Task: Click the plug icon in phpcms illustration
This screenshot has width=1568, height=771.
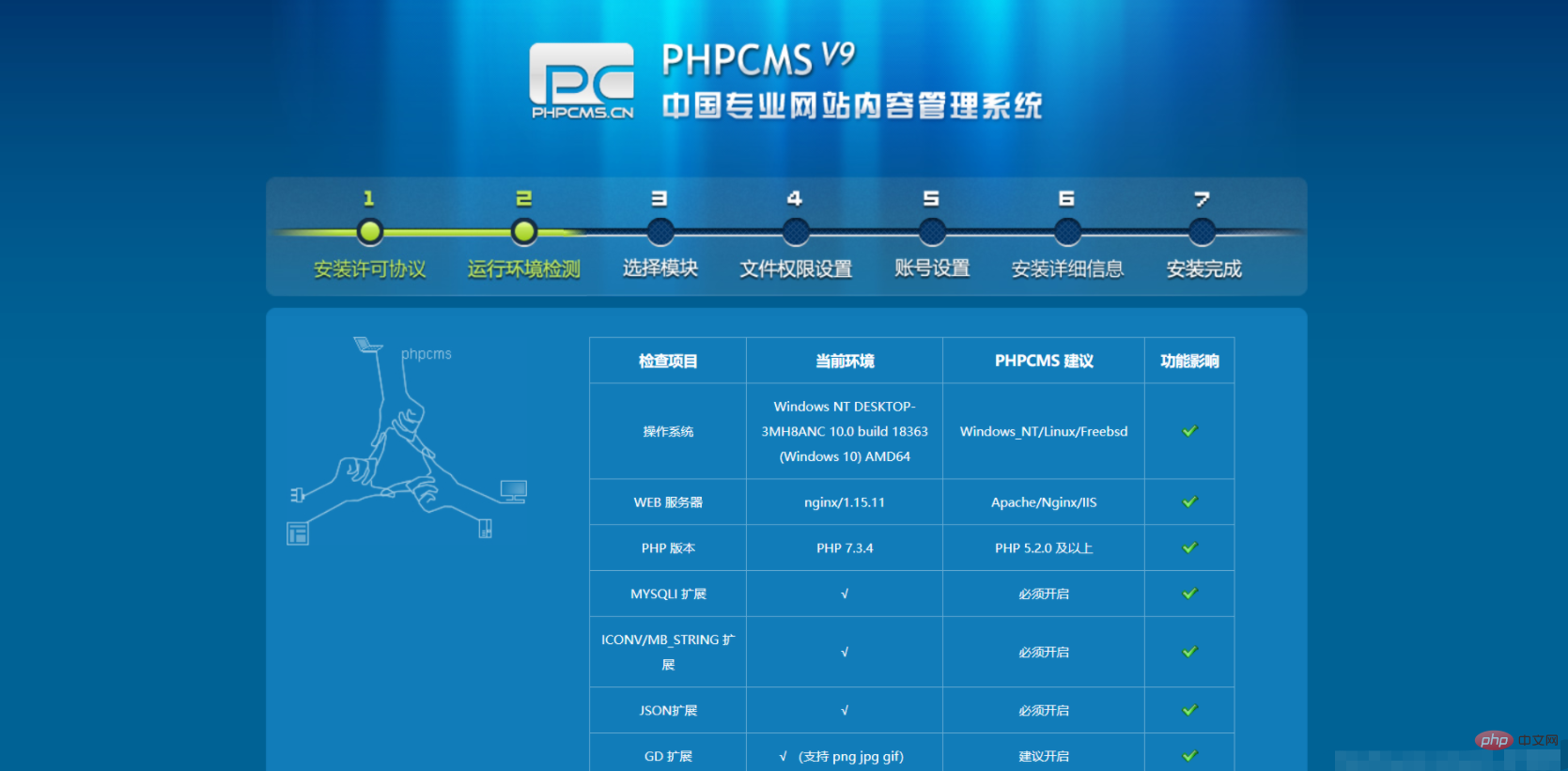Action: 298,494
